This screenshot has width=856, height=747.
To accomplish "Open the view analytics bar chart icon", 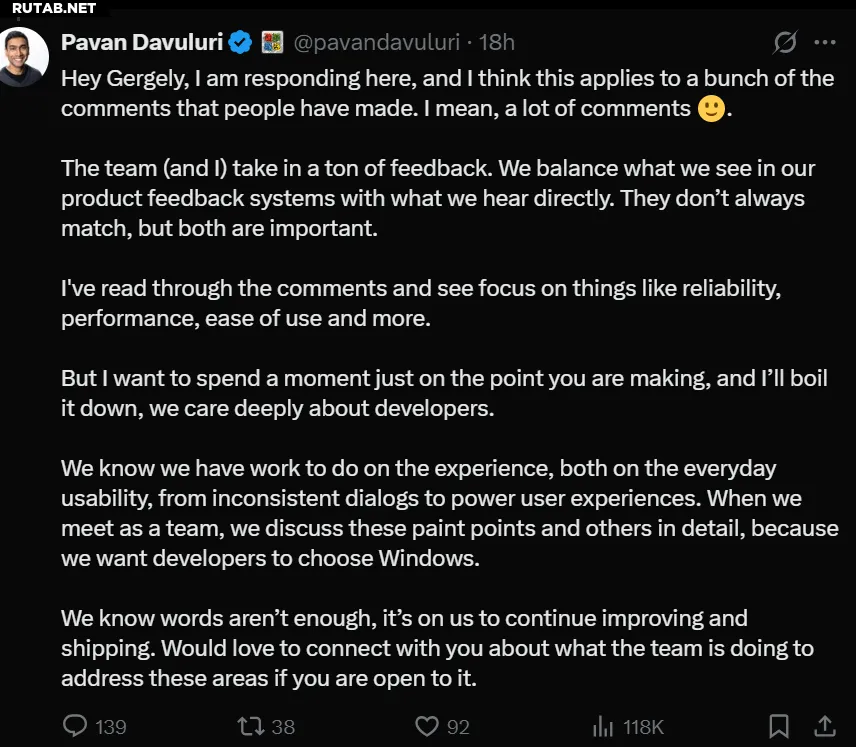I will click(603, 725).
